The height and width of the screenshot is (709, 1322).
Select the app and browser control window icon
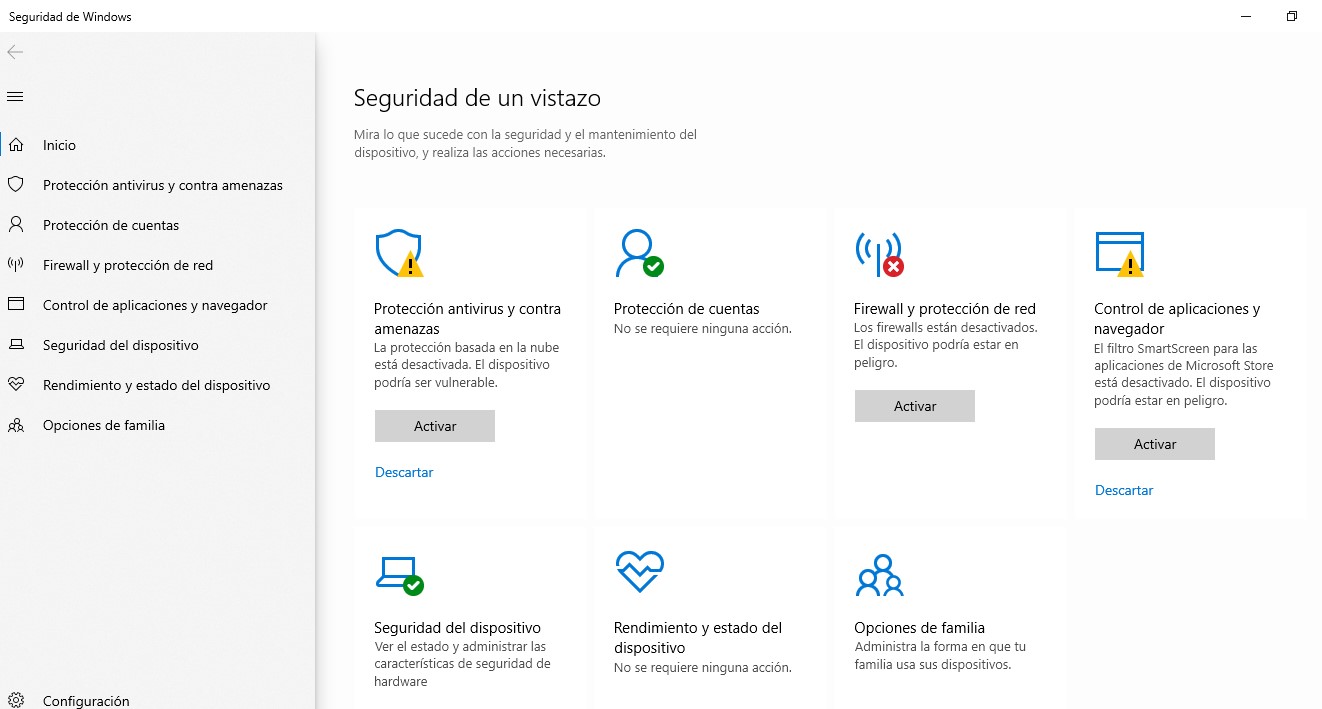[x=1119, y=253]
